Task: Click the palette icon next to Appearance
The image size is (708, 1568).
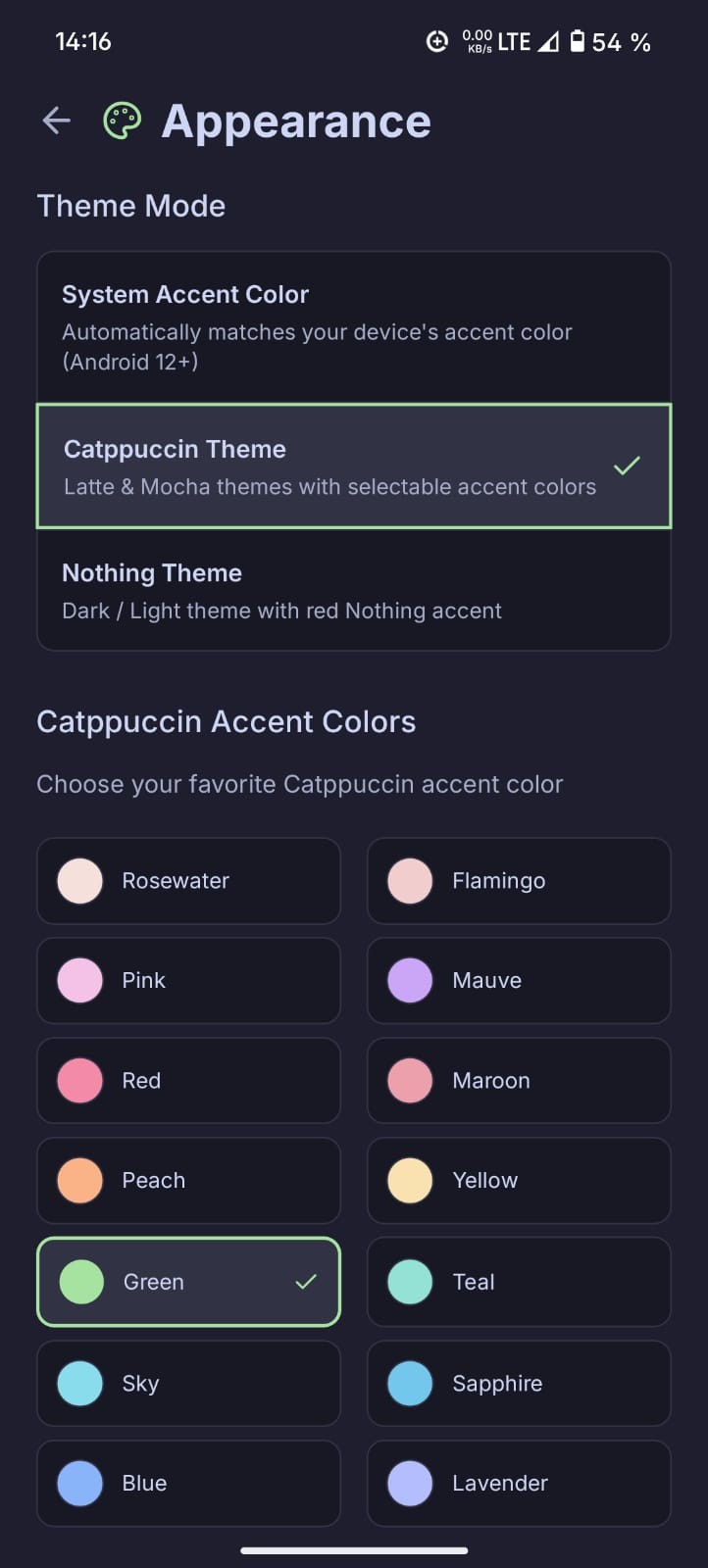Action: click(x=121, y=120)
